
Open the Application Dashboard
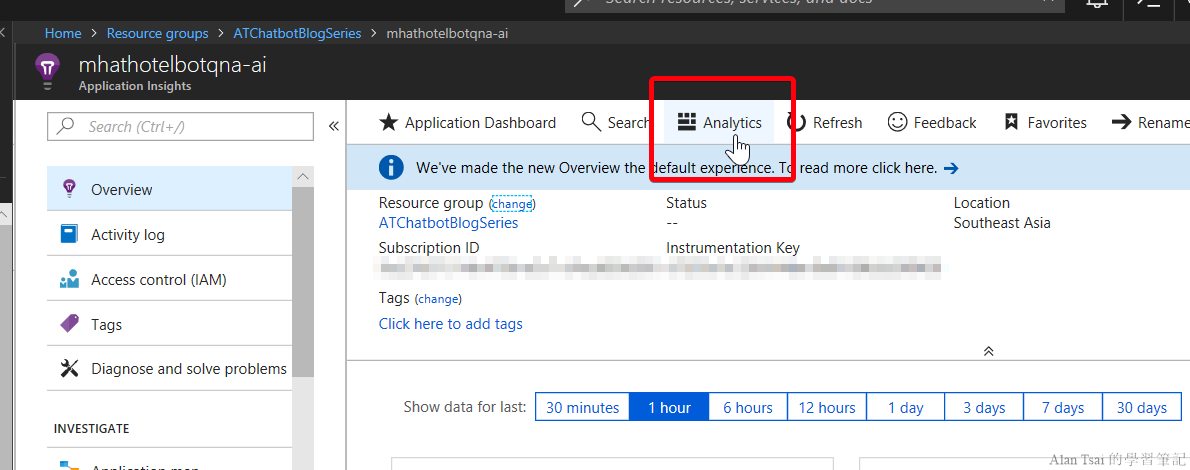coord(467,122)
